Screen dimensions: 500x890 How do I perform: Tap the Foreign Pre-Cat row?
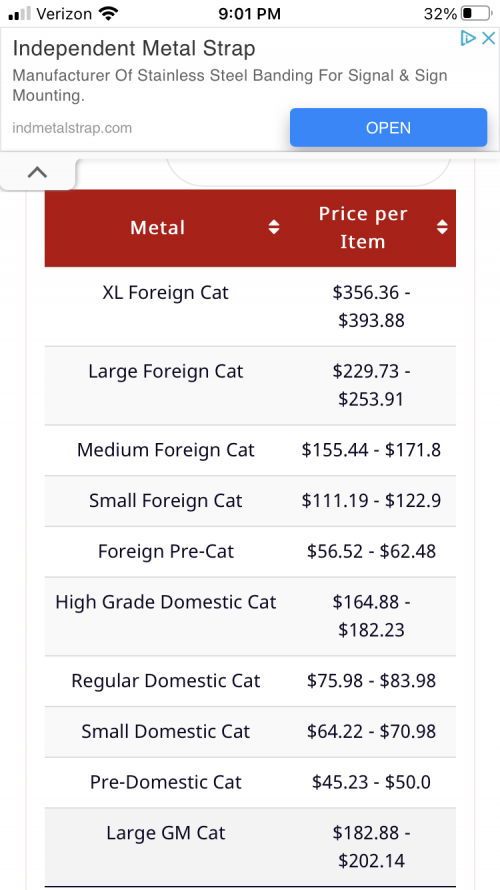click(250, 552)
